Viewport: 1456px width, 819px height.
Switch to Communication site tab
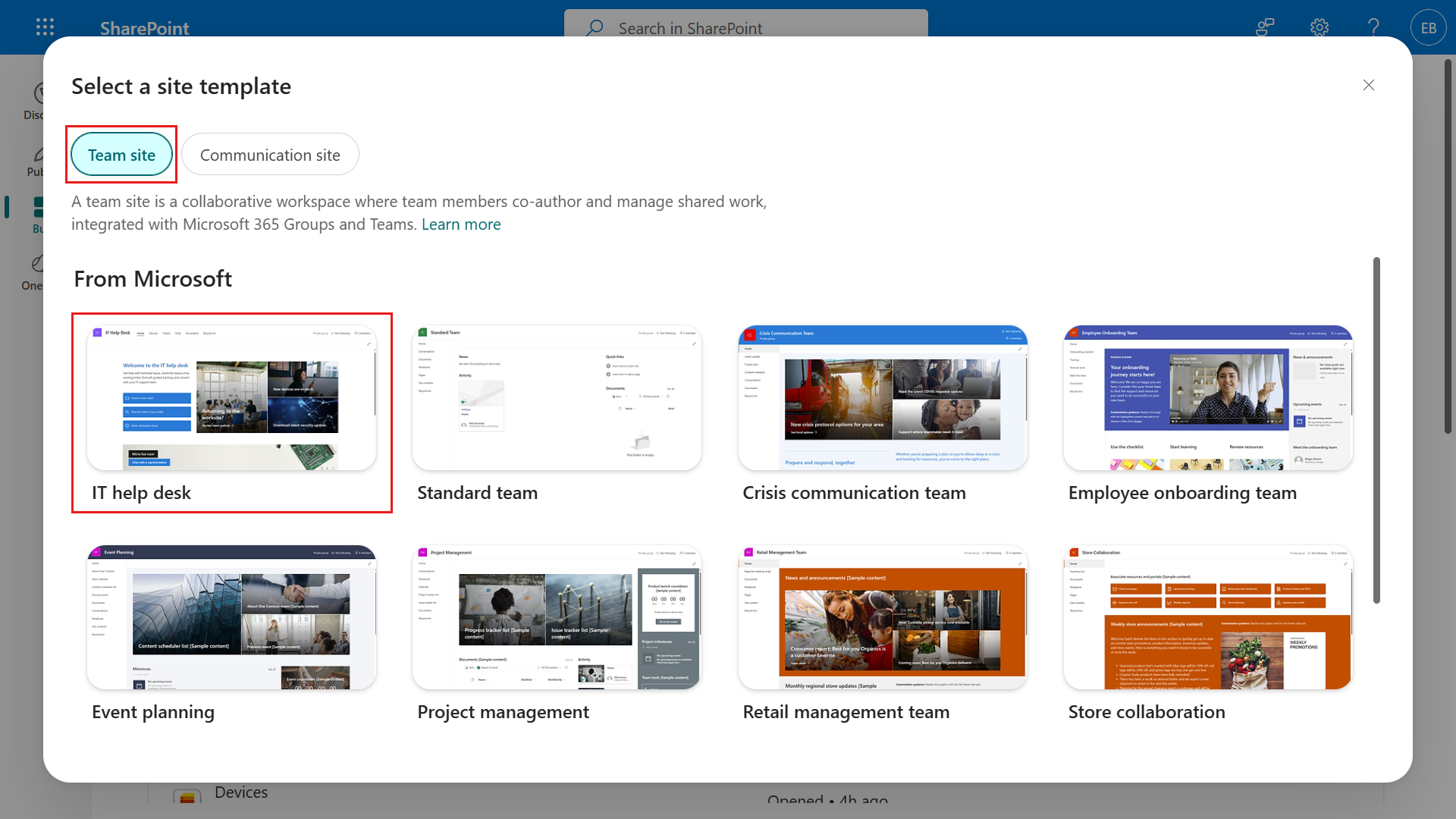(270, 155)
